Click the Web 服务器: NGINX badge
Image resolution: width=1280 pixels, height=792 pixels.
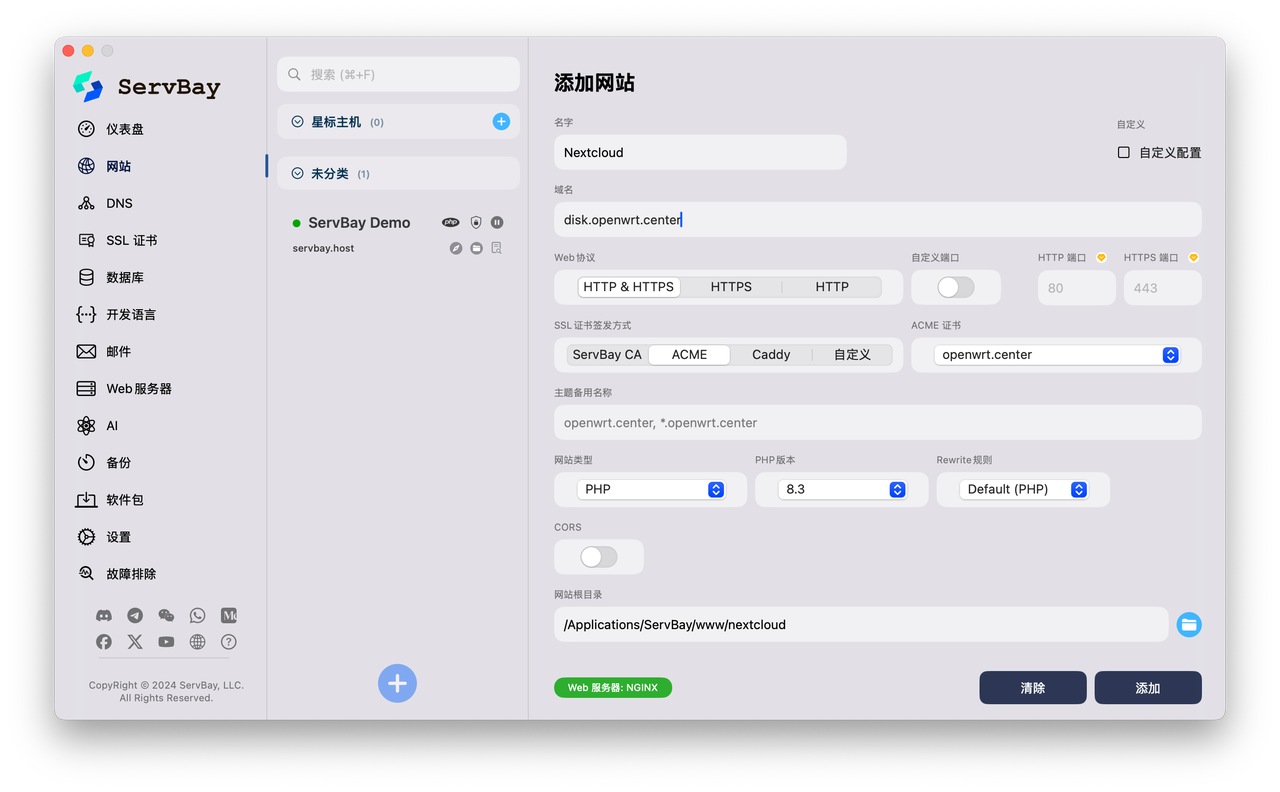(x=613, y=688)
